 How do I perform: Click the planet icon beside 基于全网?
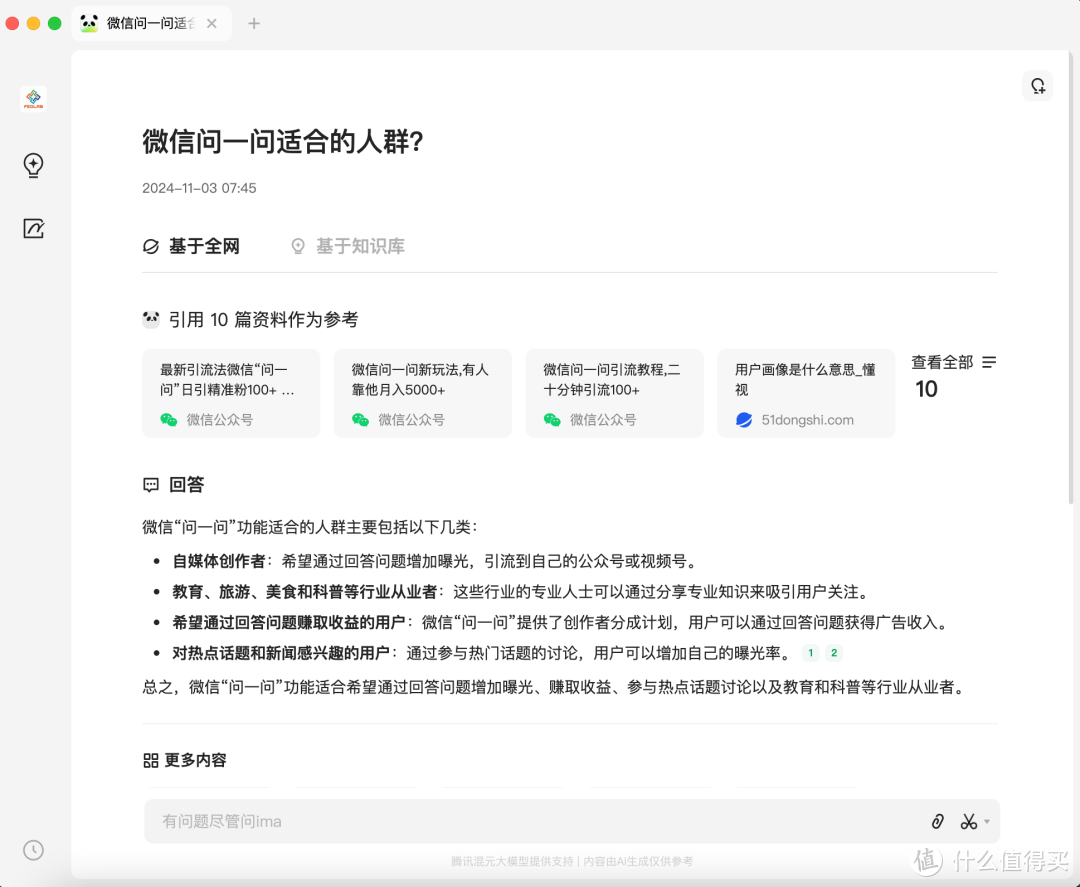coord(151,247)
